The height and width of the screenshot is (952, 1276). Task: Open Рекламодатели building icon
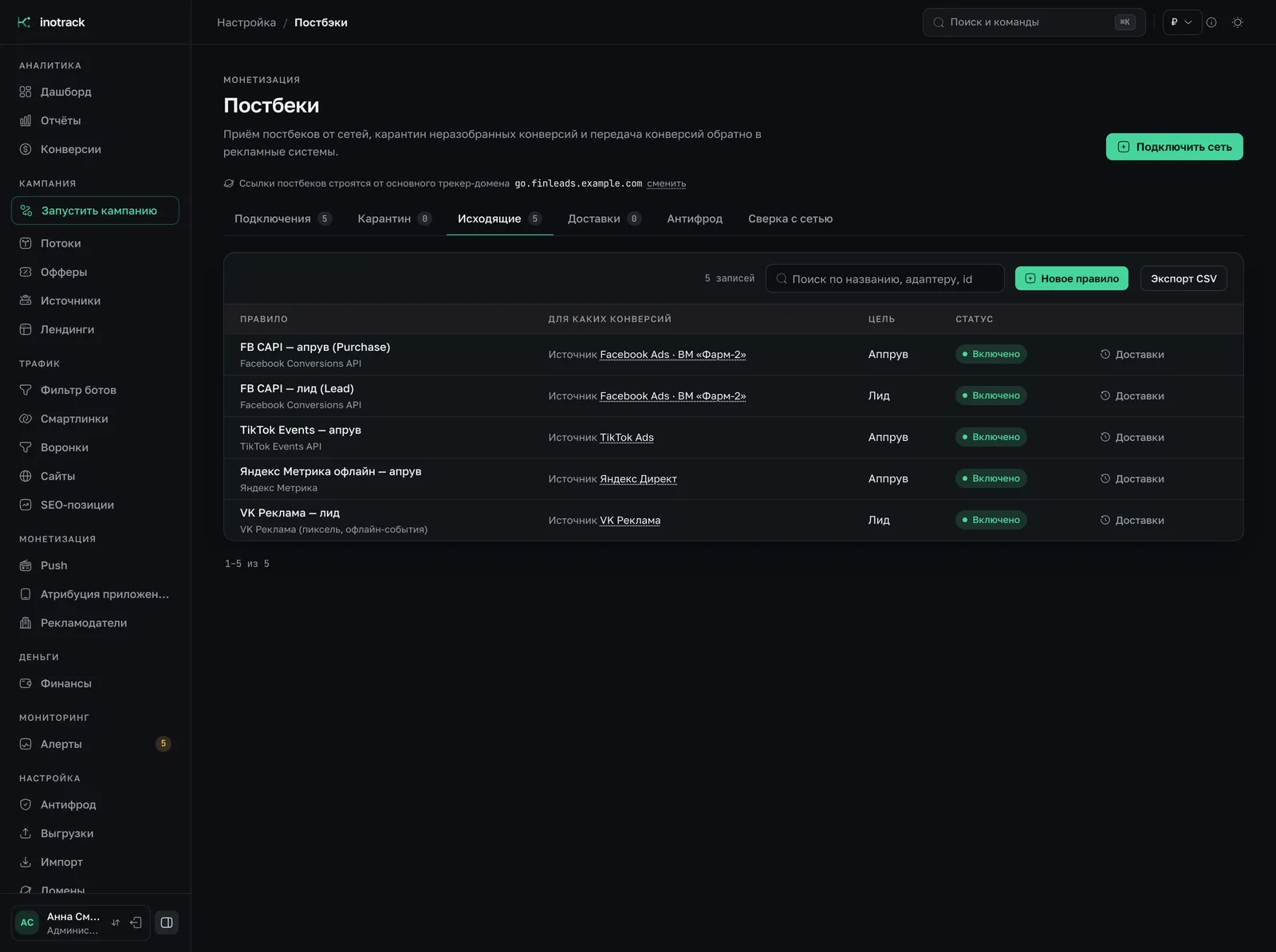(x=26, y=623)
